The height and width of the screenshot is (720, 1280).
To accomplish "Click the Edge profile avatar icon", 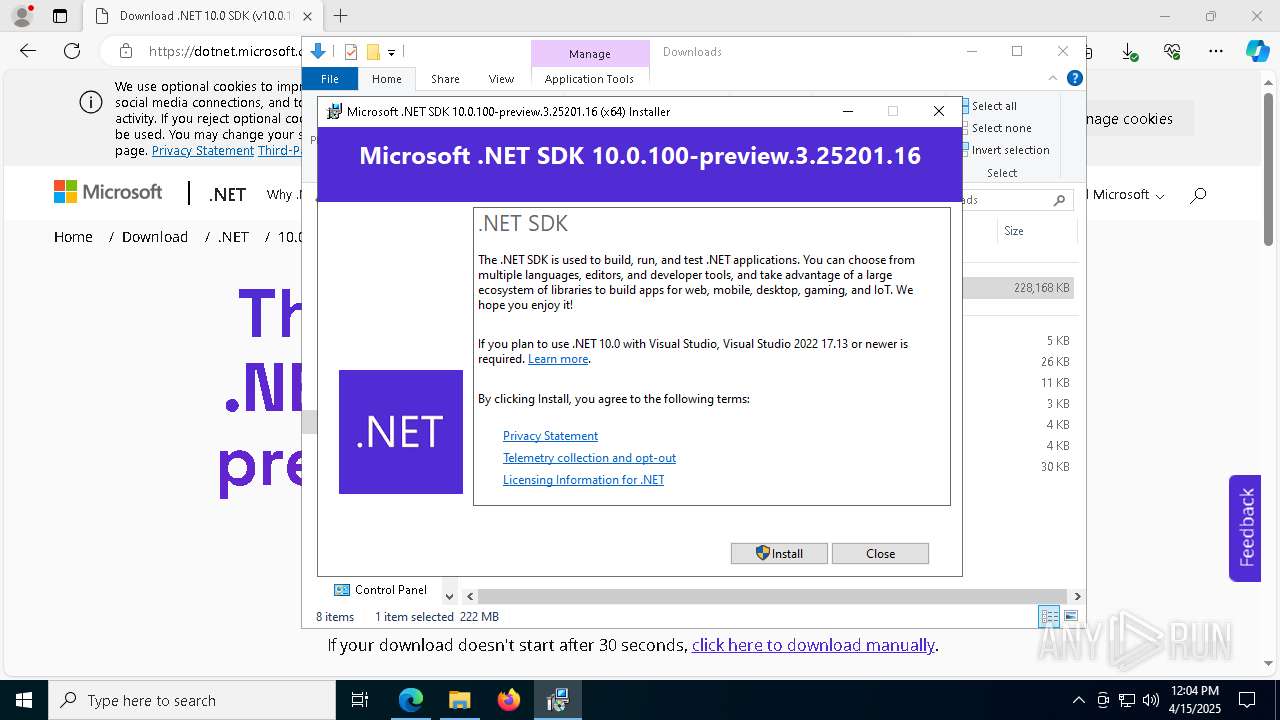I will [21, 16].
